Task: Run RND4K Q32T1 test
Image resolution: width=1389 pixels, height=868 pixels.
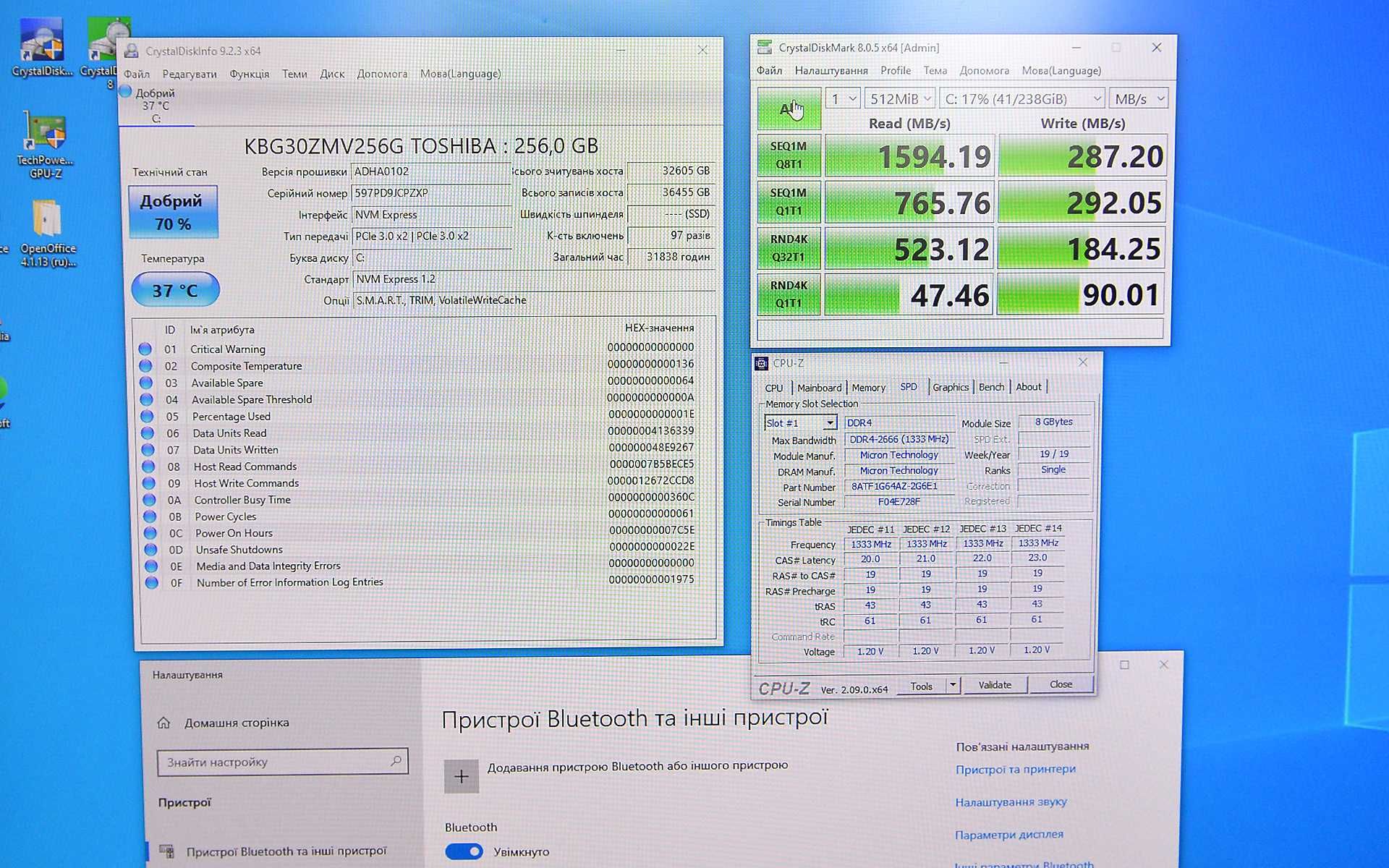Action: click(789, 247)
